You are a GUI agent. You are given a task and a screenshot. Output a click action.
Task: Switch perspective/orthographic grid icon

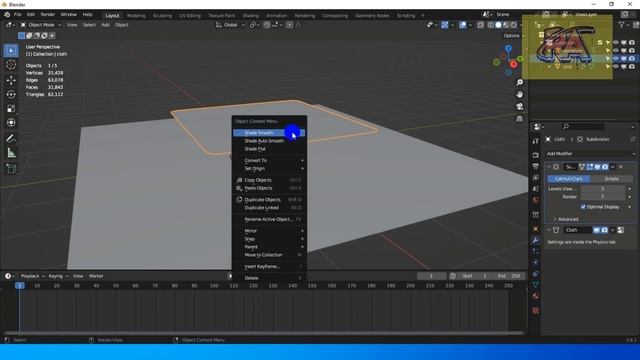[520, 119]
